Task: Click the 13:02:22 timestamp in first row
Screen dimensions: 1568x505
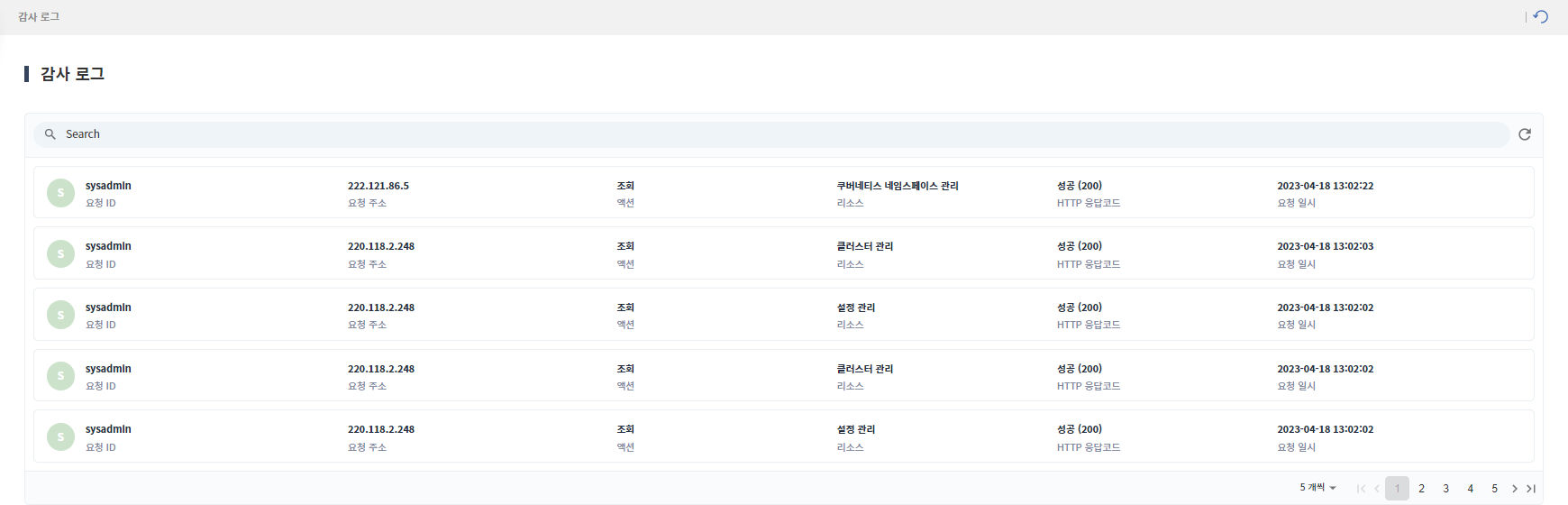Action: [1325, 186]
